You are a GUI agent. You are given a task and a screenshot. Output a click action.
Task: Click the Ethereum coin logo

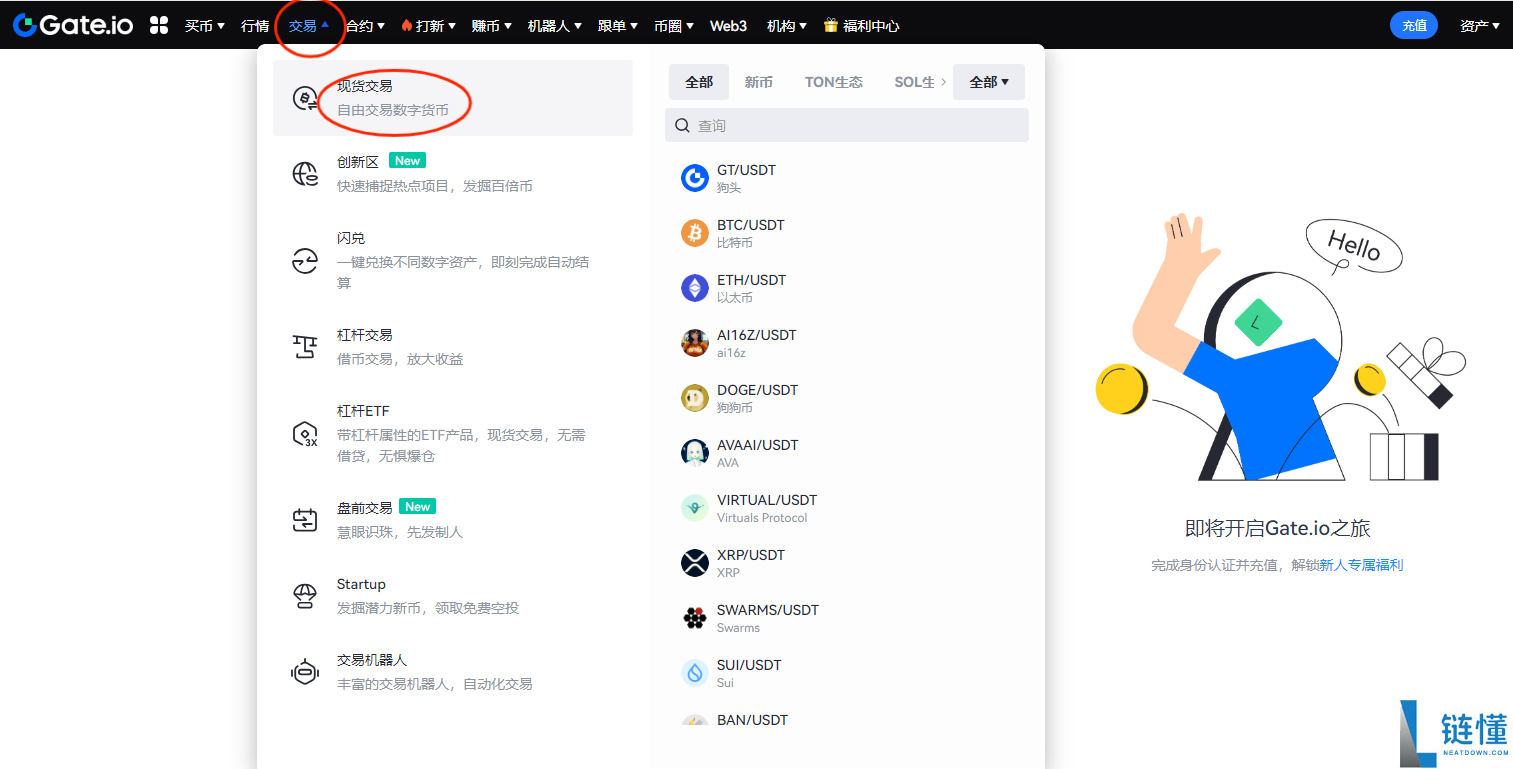pyautogui.click(x=695, y=288)
